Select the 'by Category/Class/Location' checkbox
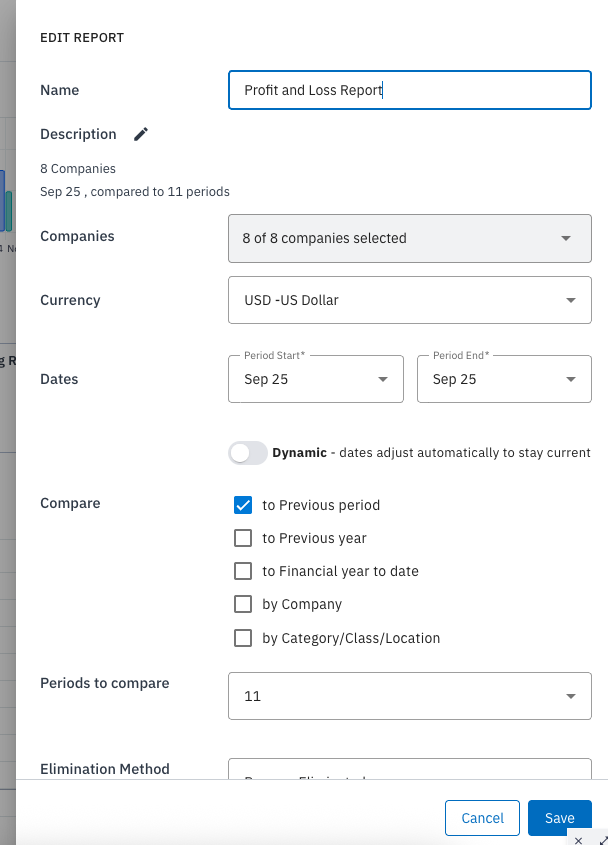 coord(242,637)
